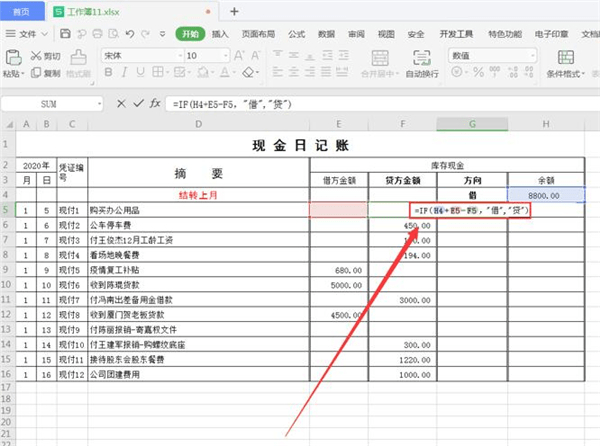The width and height of the screenshot is (600, 446).
Task: Open the font name 宋体 dropdown
Action: (x=180, y=56)
